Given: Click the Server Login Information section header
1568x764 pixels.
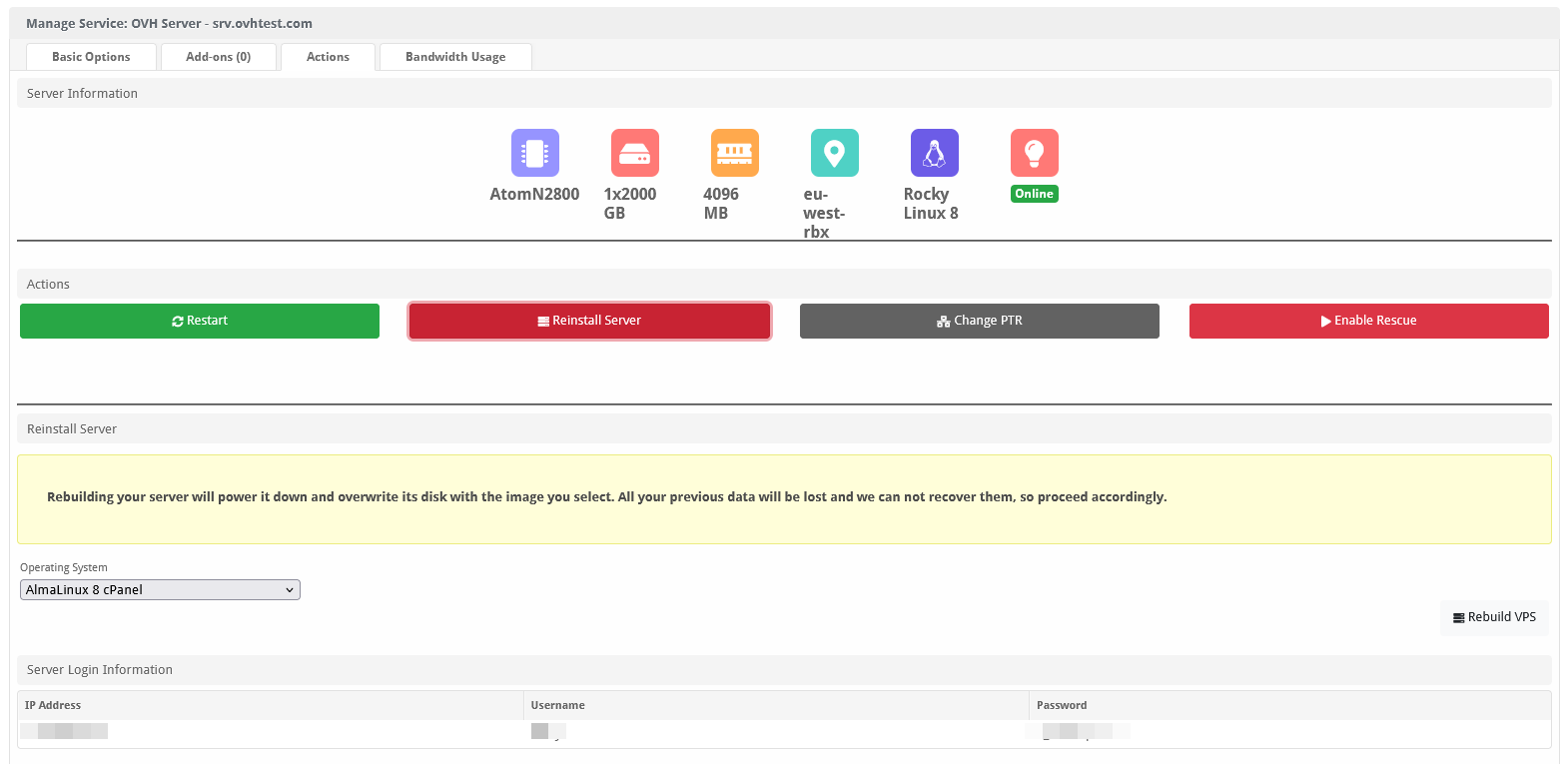Looking at the screenshot, I should tap(784, 670).
